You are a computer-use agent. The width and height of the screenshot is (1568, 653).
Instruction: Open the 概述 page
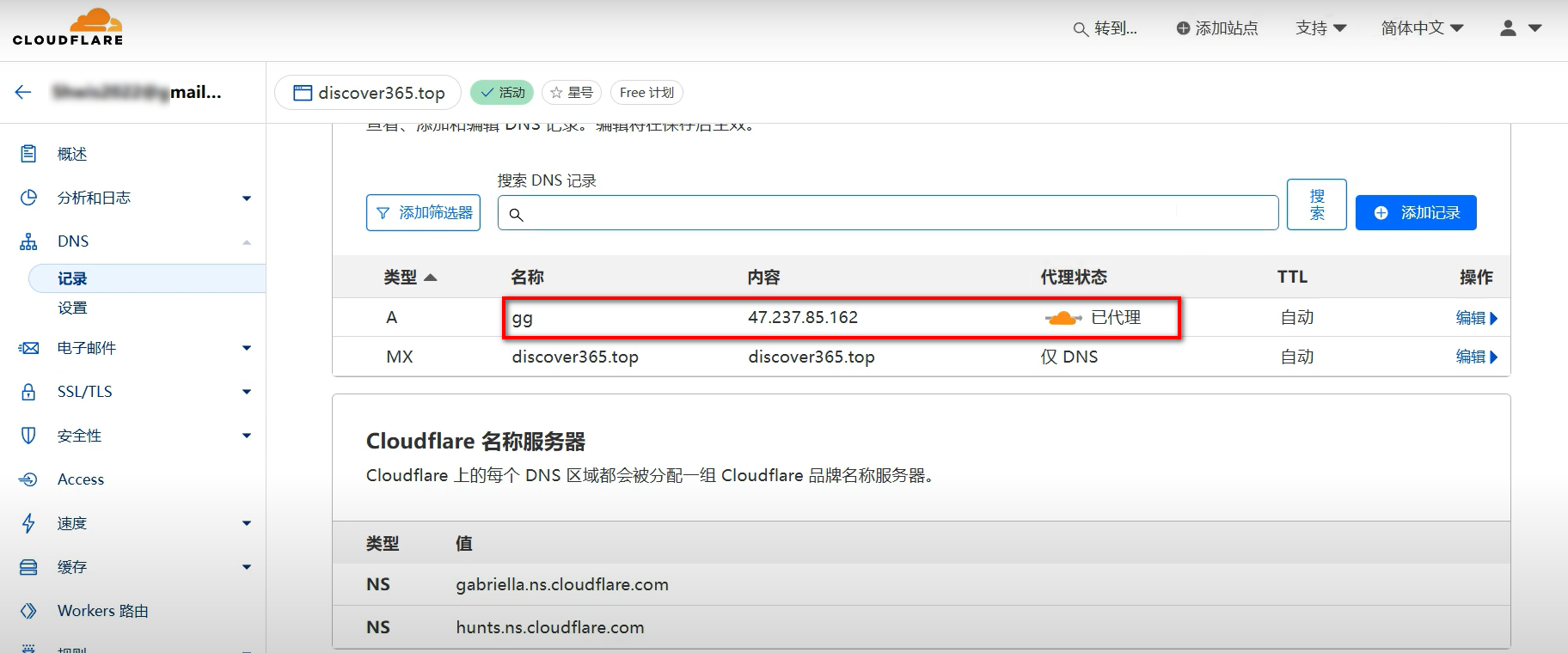pos(72,154)
